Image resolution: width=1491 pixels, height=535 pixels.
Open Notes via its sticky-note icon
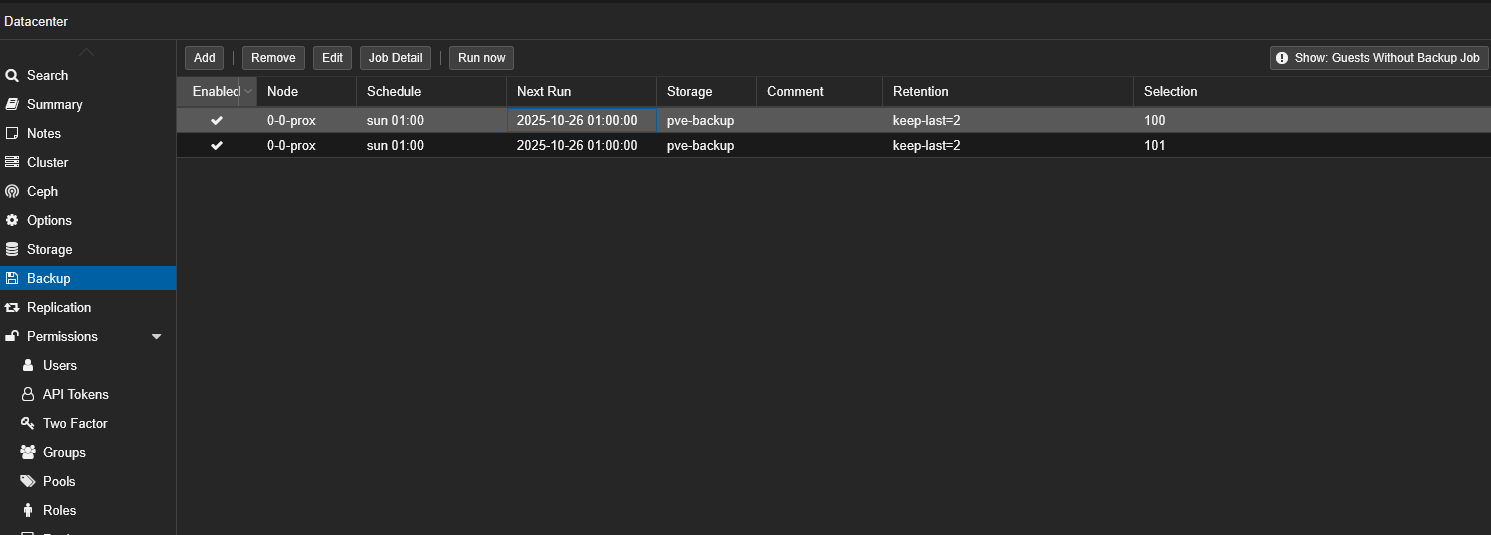[x=12, y=133]
